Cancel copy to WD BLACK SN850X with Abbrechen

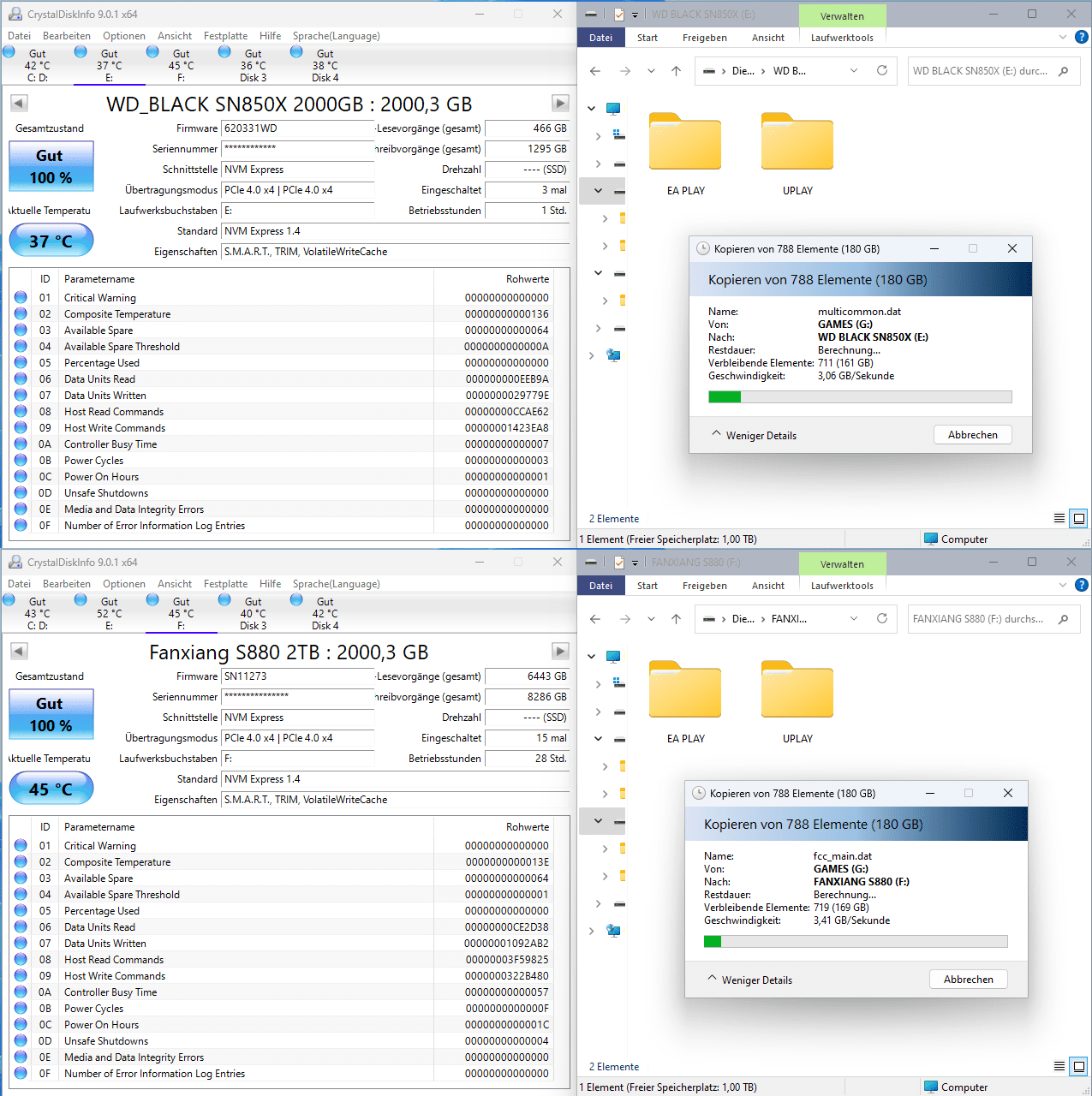point(972,435)
